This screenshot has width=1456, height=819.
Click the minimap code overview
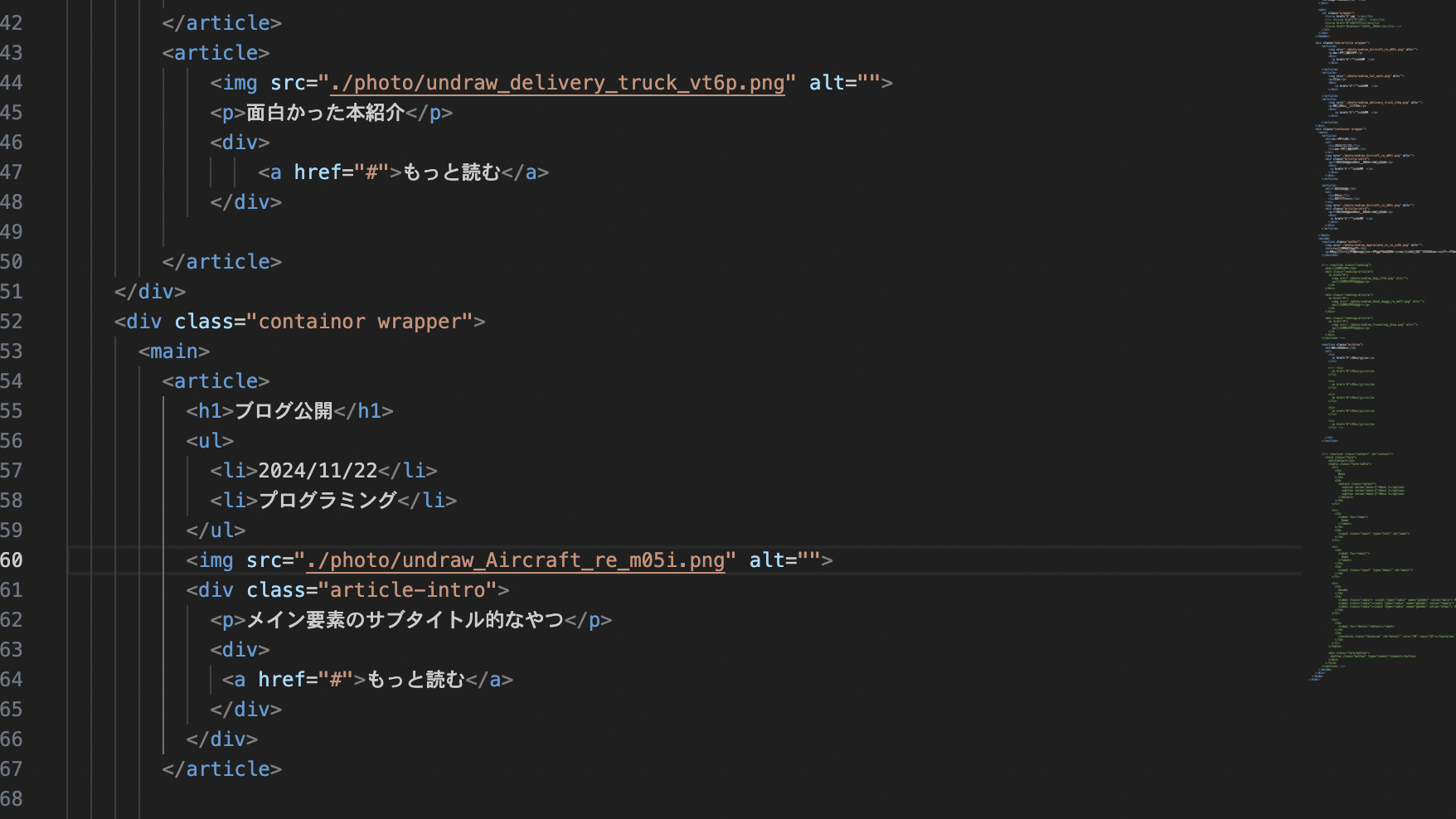[x=1376, y=332]
